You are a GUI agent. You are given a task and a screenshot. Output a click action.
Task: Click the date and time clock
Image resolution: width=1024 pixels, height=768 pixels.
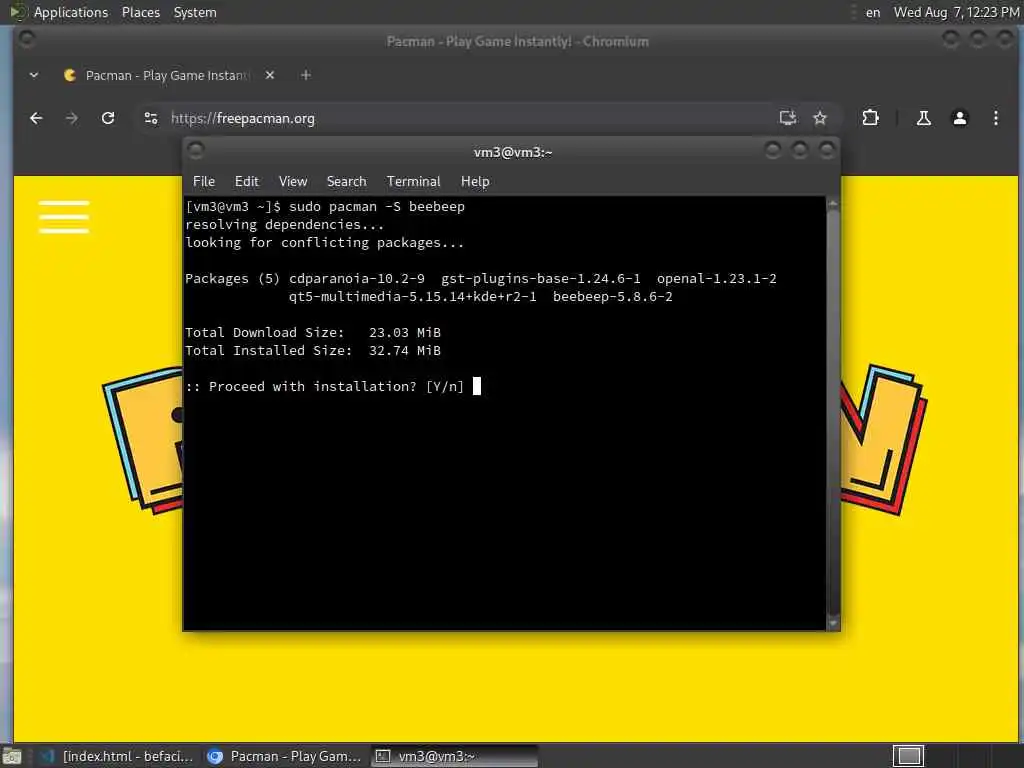(x=955, y=12)
